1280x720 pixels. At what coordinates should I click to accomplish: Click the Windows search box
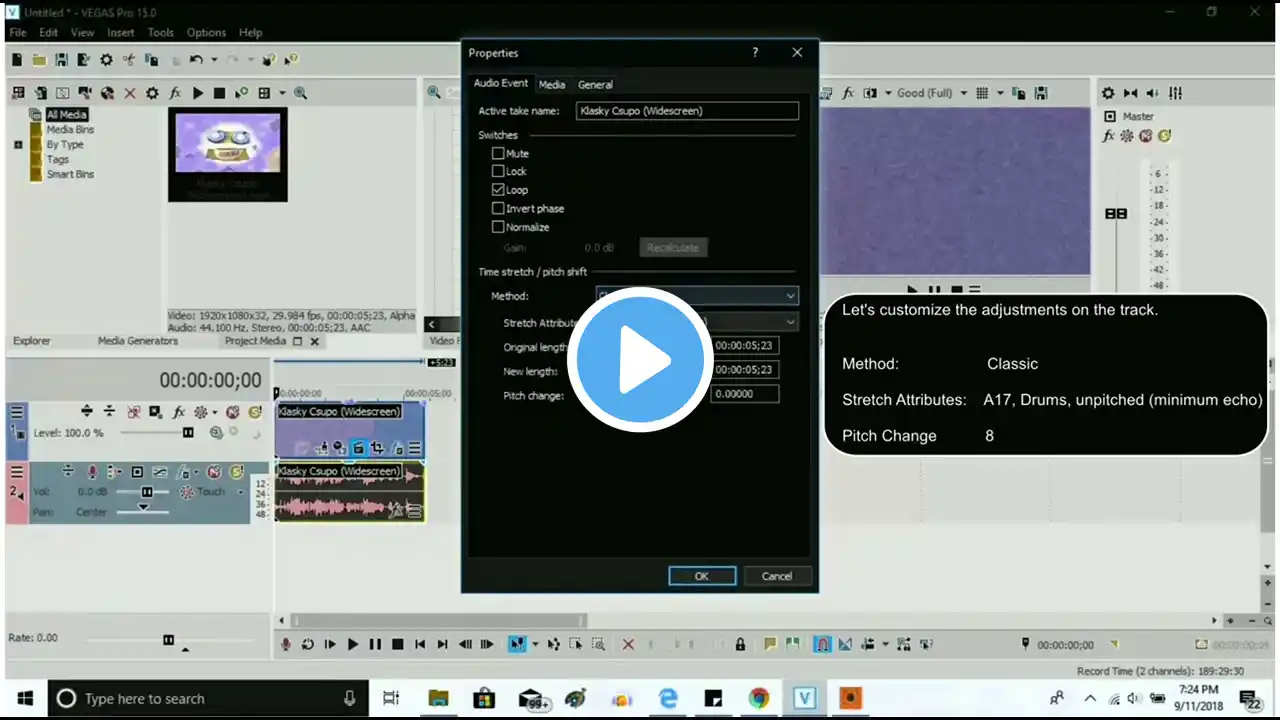[209, 698]
